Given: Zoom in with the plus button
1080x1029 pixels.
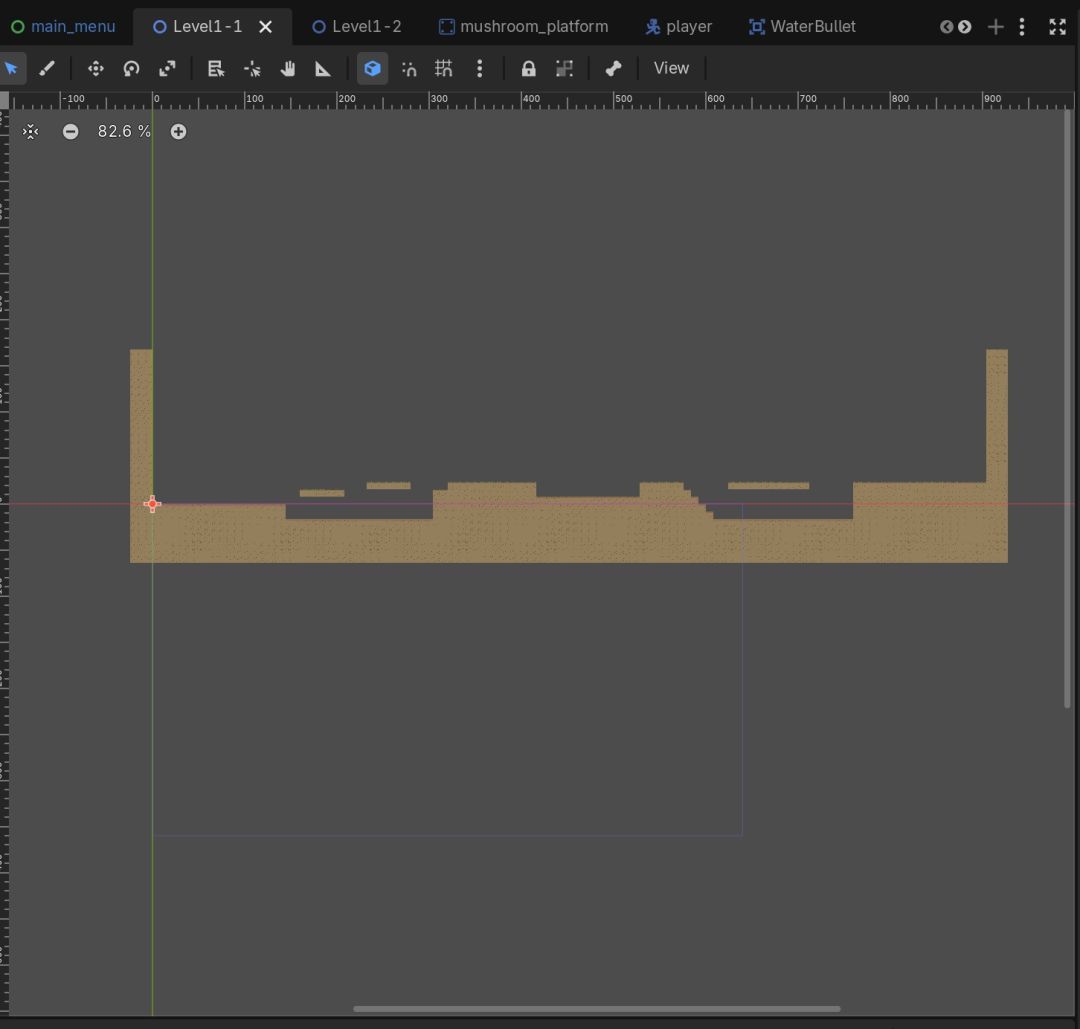Looking at the screenshot, I should click(178, 132).
